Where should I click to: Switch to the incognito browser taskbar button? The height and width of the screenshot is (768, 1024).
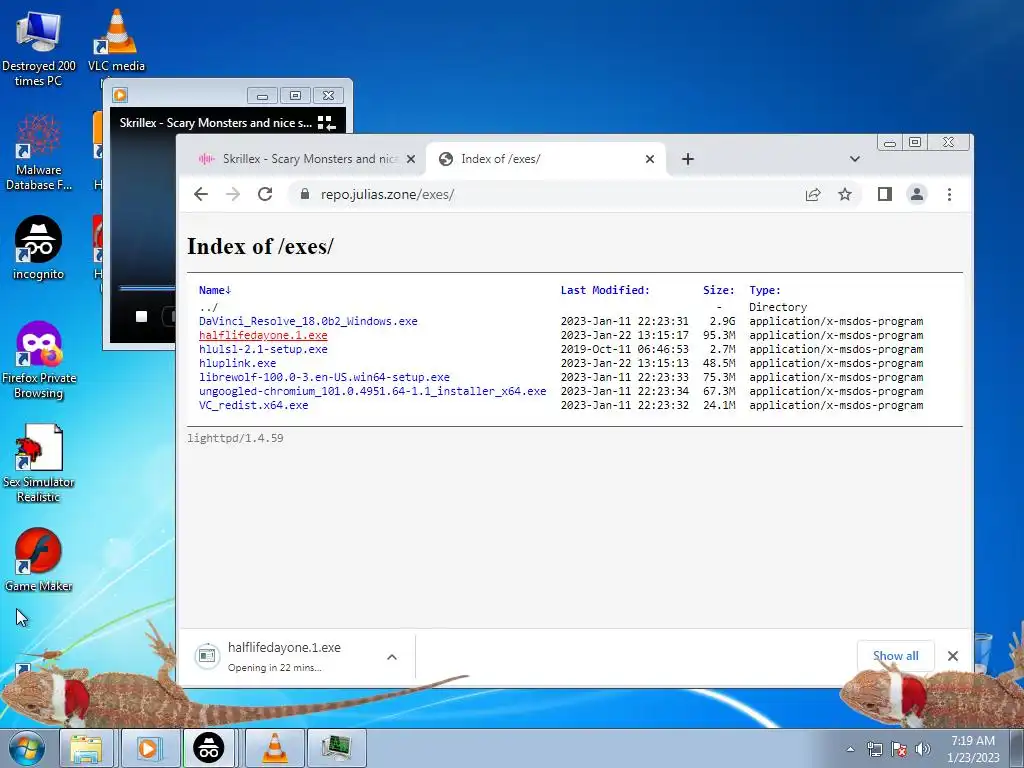tap(208, 748)
